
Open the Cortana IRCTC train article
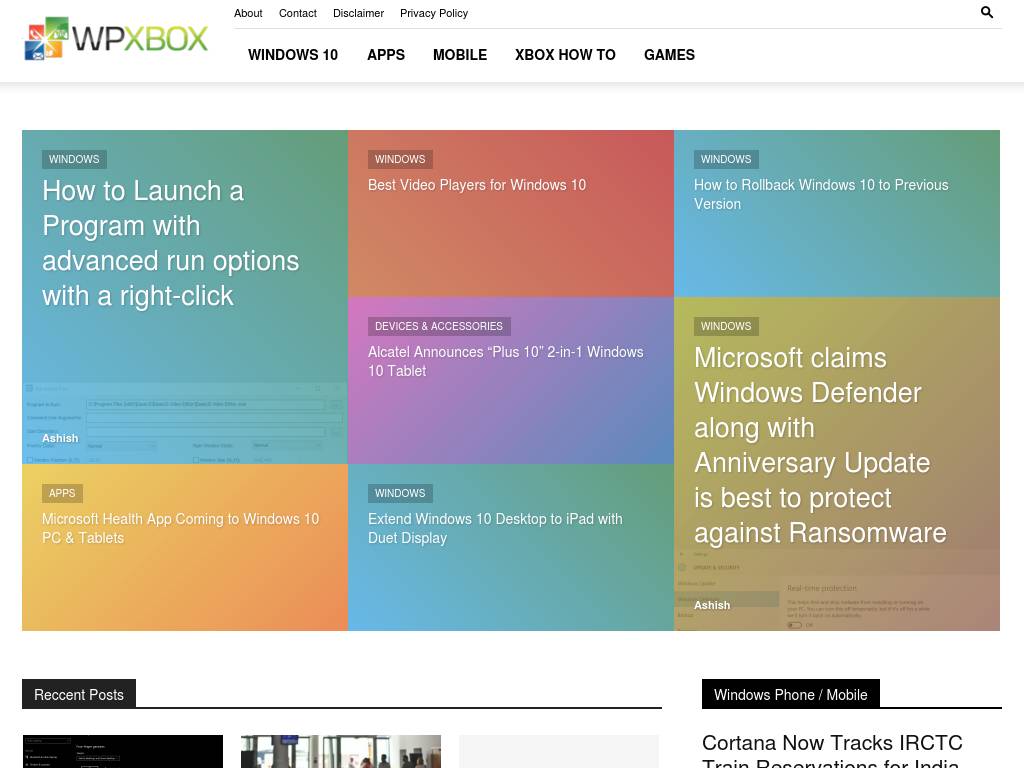(x=832, y=751)
